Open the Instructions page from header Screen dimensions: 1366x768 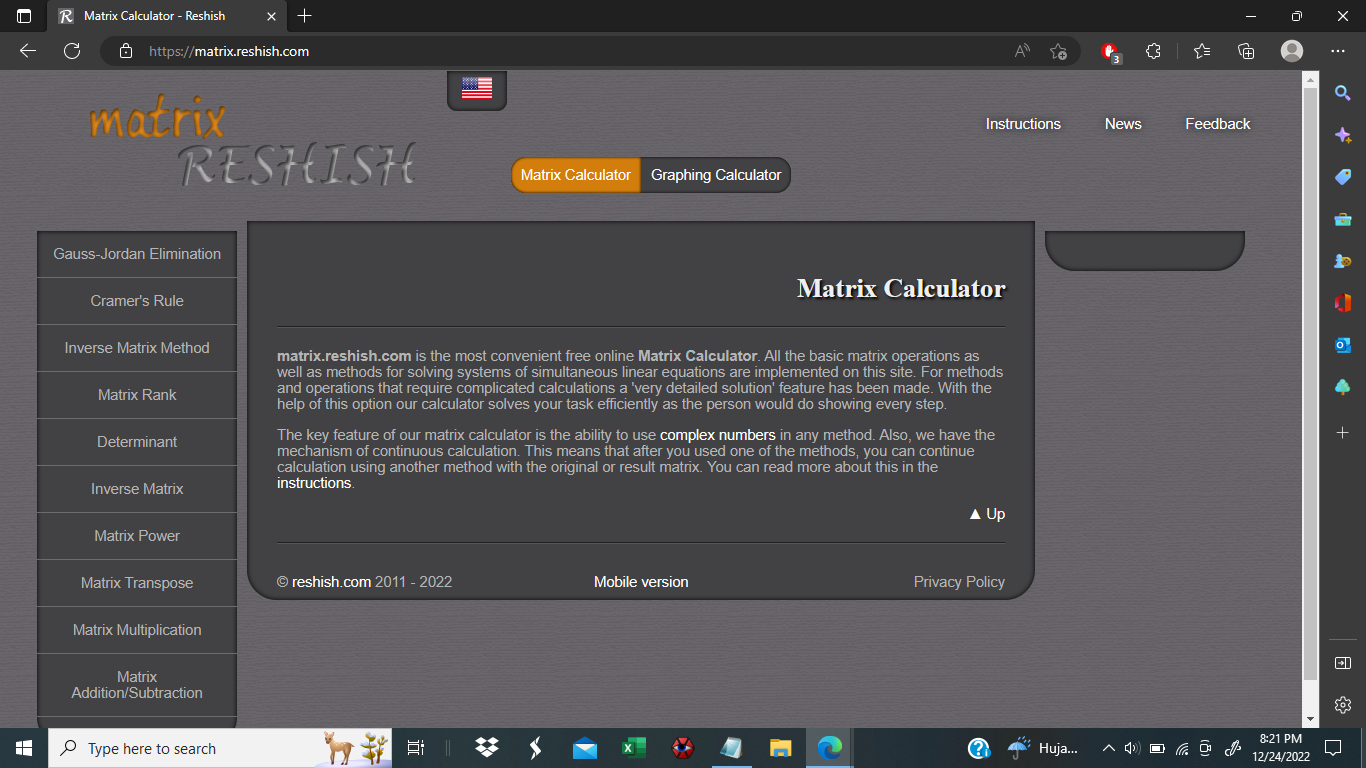point(1023,124)
